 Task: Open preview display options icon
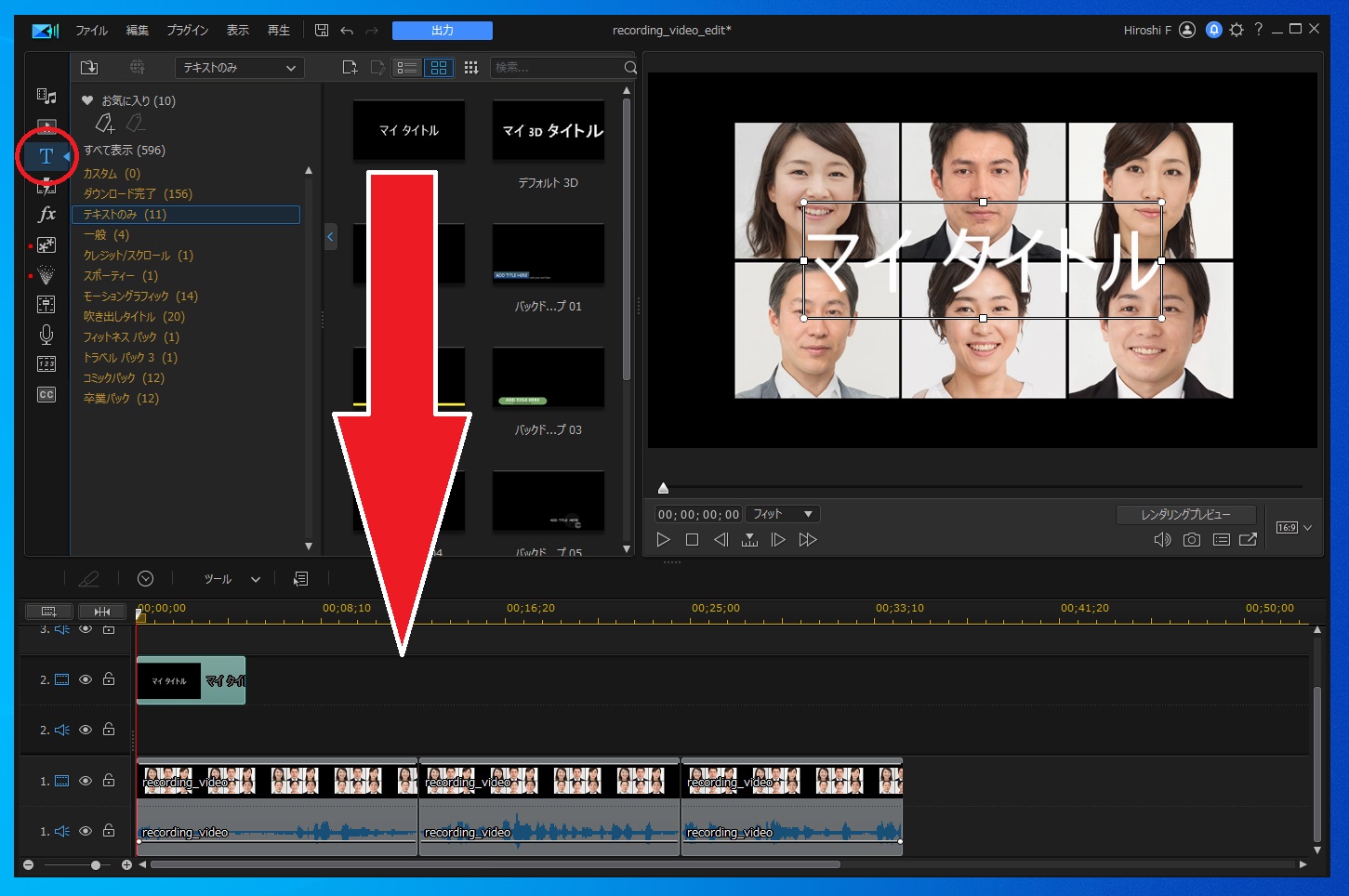coord(1222,539)
